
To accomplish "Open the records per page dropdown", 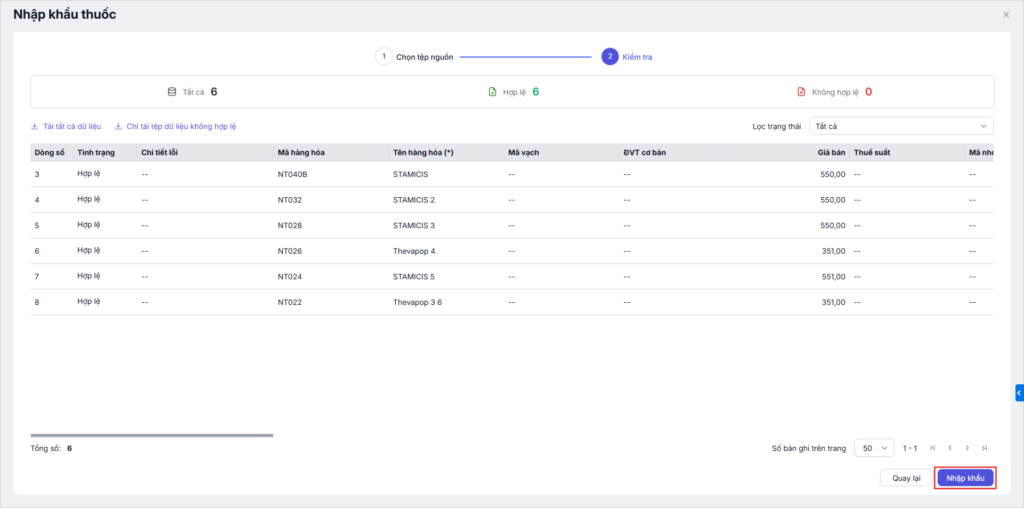I will (874, 448).
